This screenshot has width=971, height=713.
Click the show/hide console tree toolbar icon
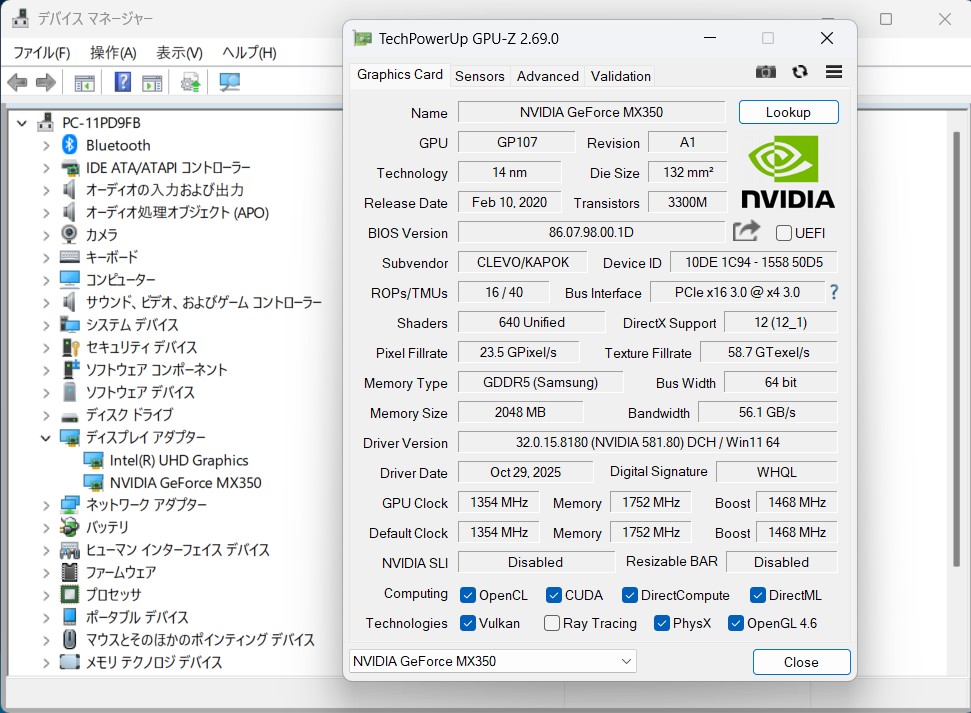(84, 82)
